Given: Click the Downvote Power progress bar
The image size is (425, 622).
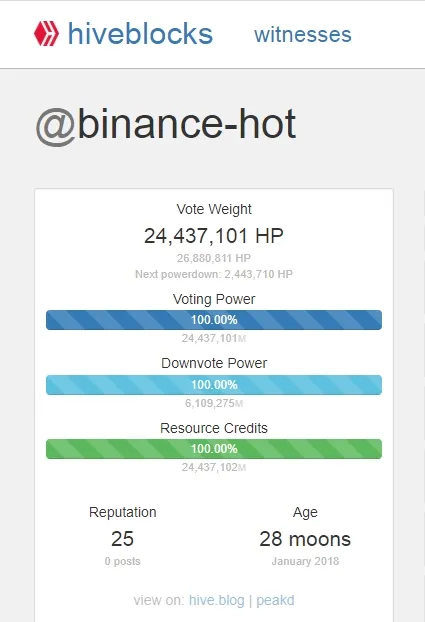Looking at the screenshot, I should click(214, 384).
